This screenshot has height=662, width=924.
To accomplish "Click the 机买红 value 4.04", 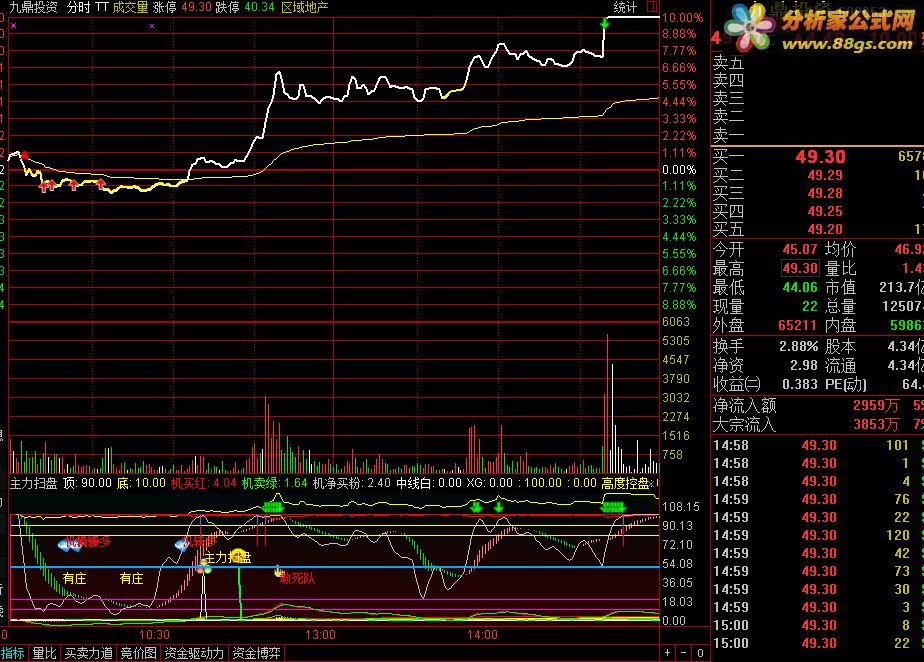I will (225, 483).
